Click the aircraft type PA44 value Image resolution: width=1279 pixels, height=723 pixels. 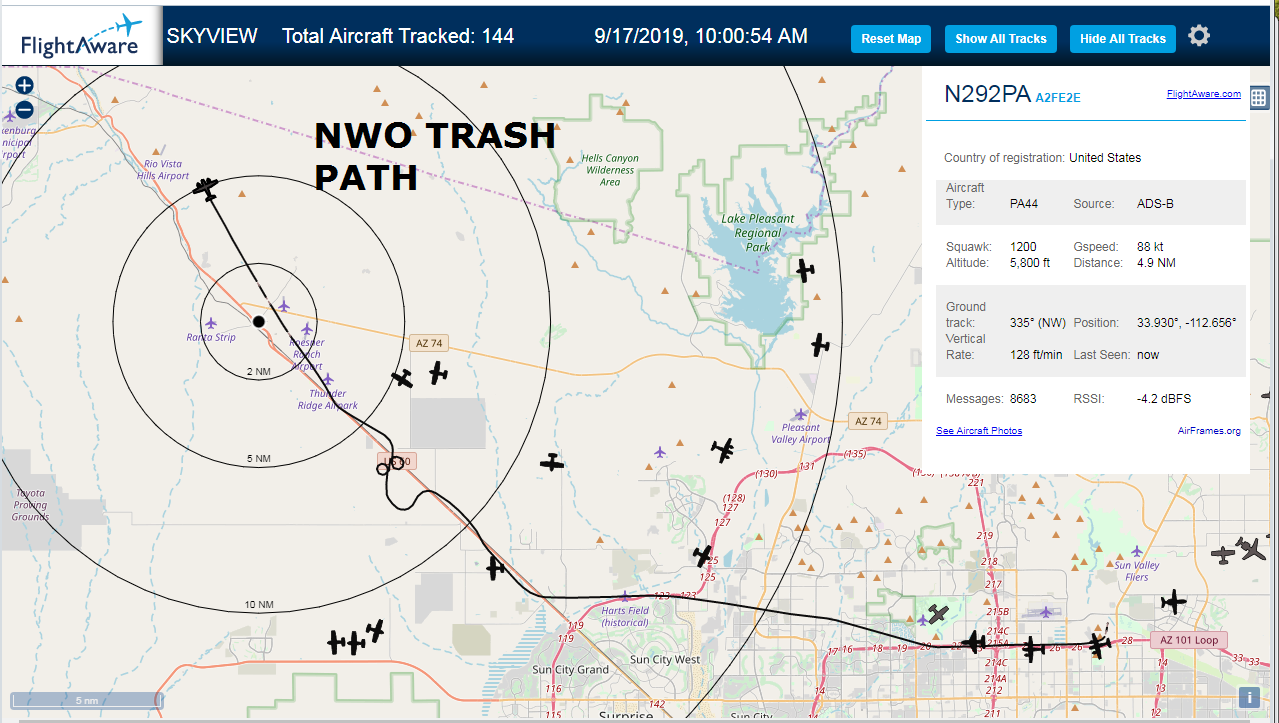1024,204
